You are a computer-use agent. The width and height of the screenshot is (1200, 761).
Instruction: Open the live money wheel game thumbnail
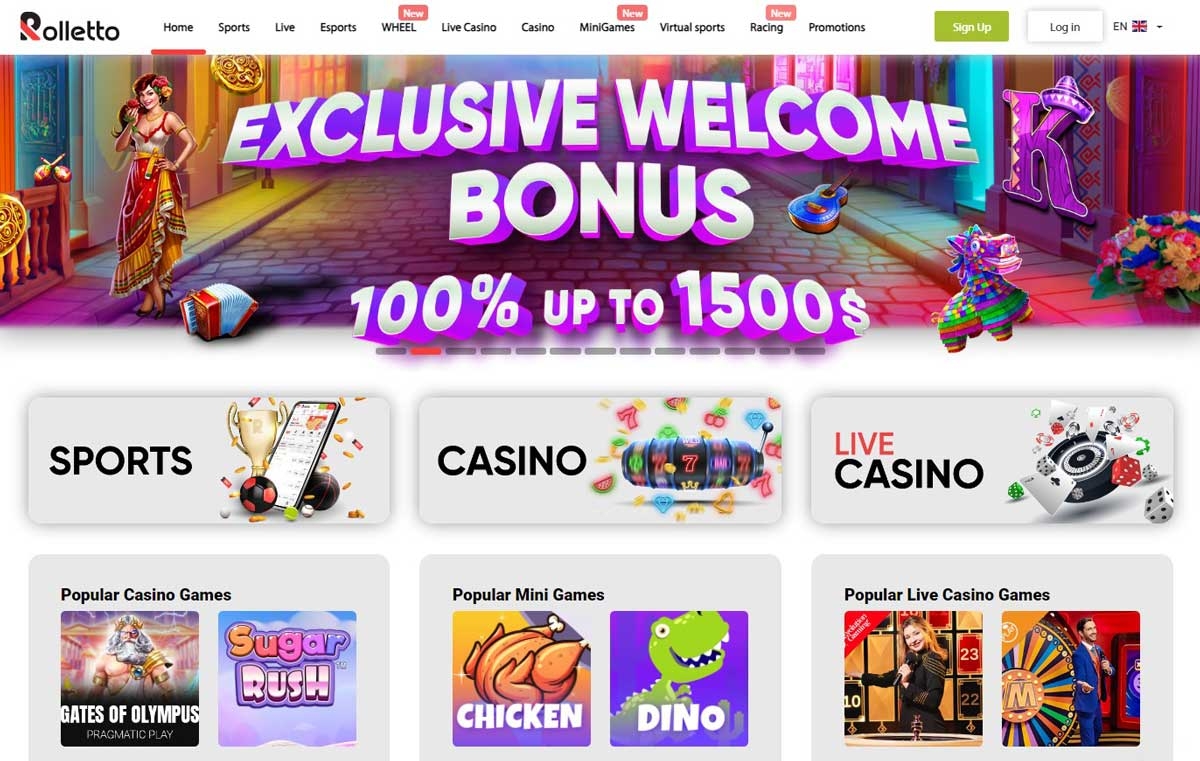point(1070,679)
